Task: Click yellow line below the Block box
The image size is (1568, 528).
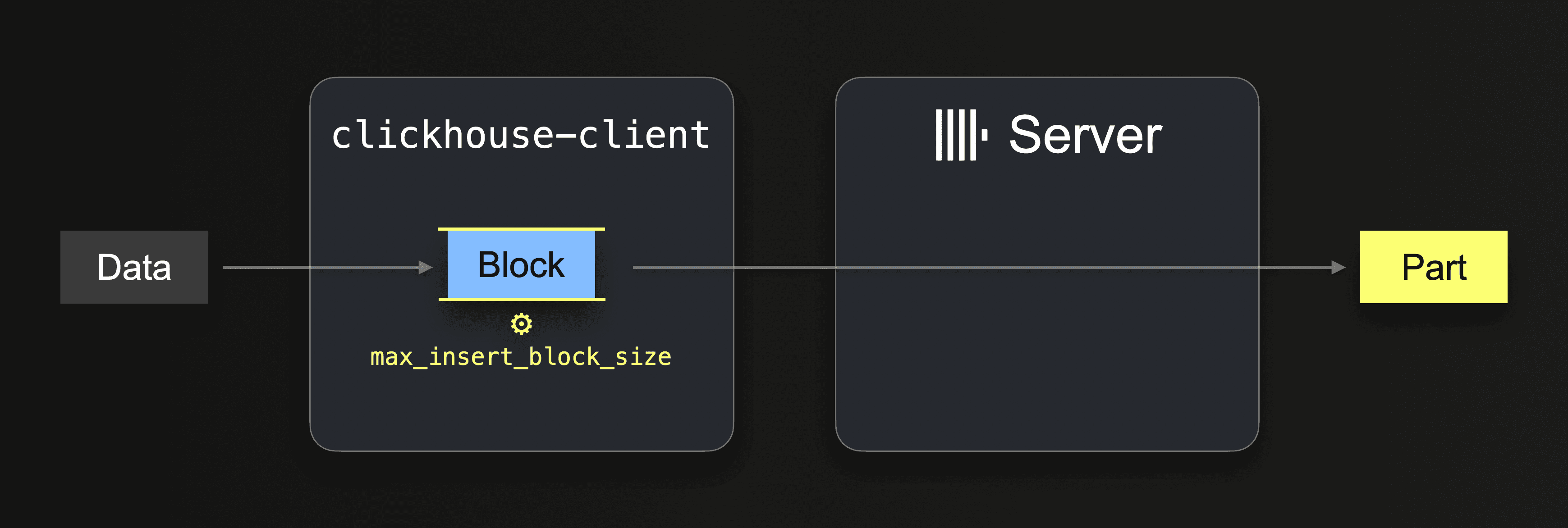Action: (521, 299)
